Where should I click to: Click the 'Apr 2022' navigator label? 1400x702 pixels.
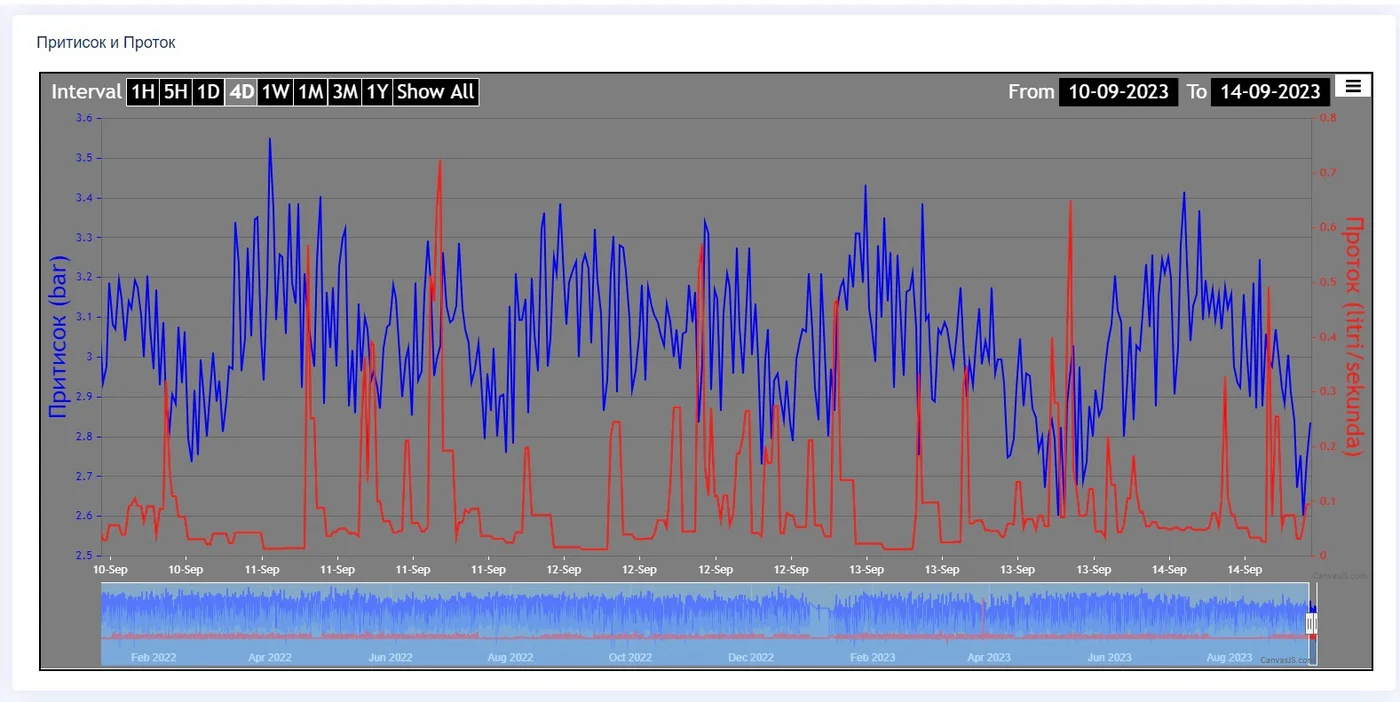tap(270, 658)
